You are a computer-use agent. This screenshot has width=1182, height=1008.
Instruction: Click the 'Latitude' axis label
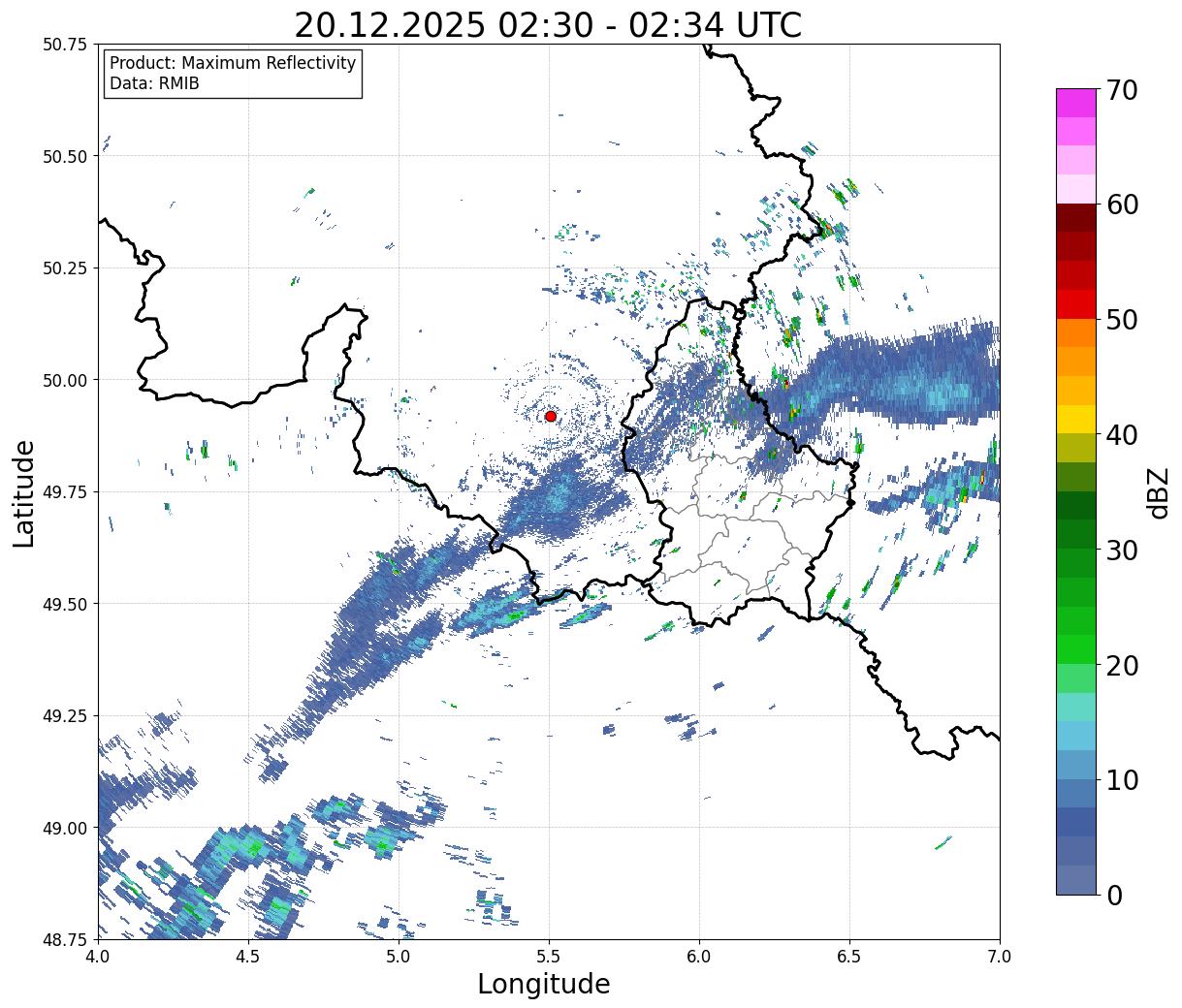[24, 492]
